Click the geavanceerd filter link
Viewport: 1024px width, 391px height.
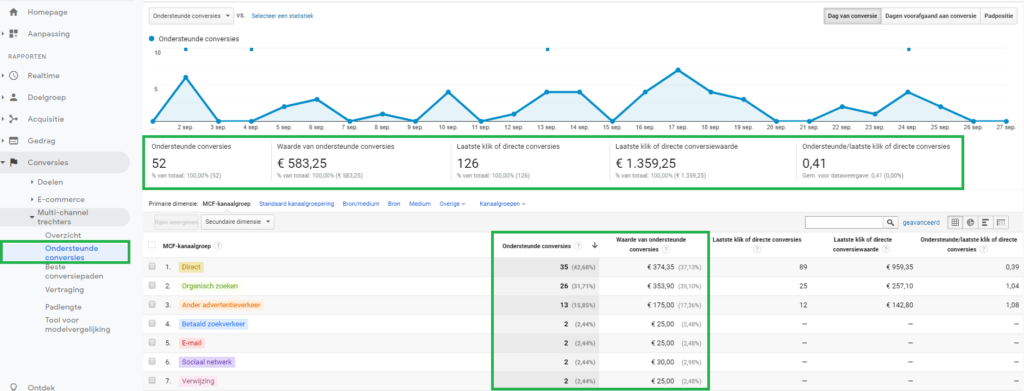coord(921,223)
